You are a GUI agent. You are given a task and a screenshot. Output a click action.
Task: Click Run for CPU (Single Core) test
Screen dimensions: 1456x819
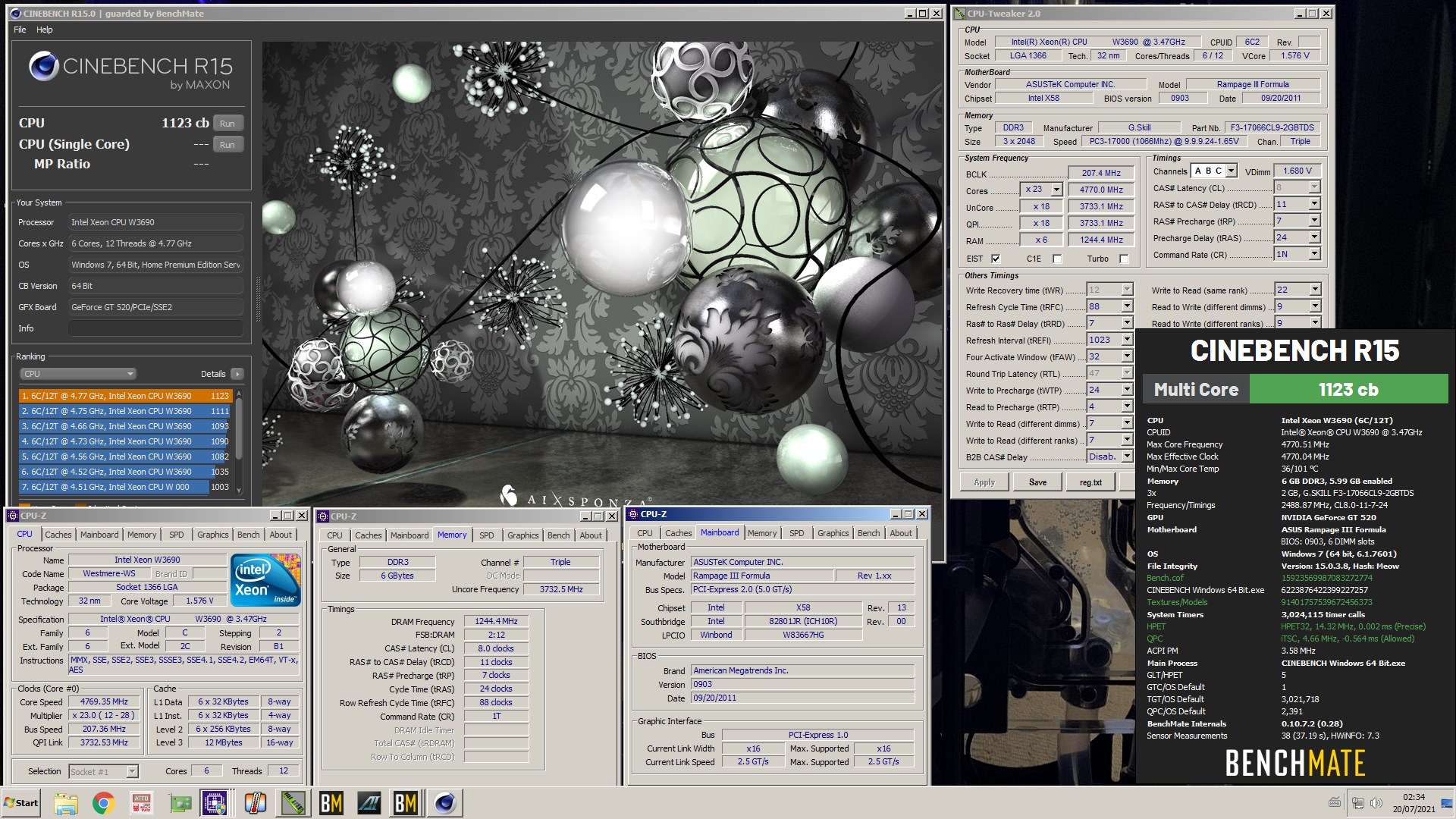[x=227, y=145]
